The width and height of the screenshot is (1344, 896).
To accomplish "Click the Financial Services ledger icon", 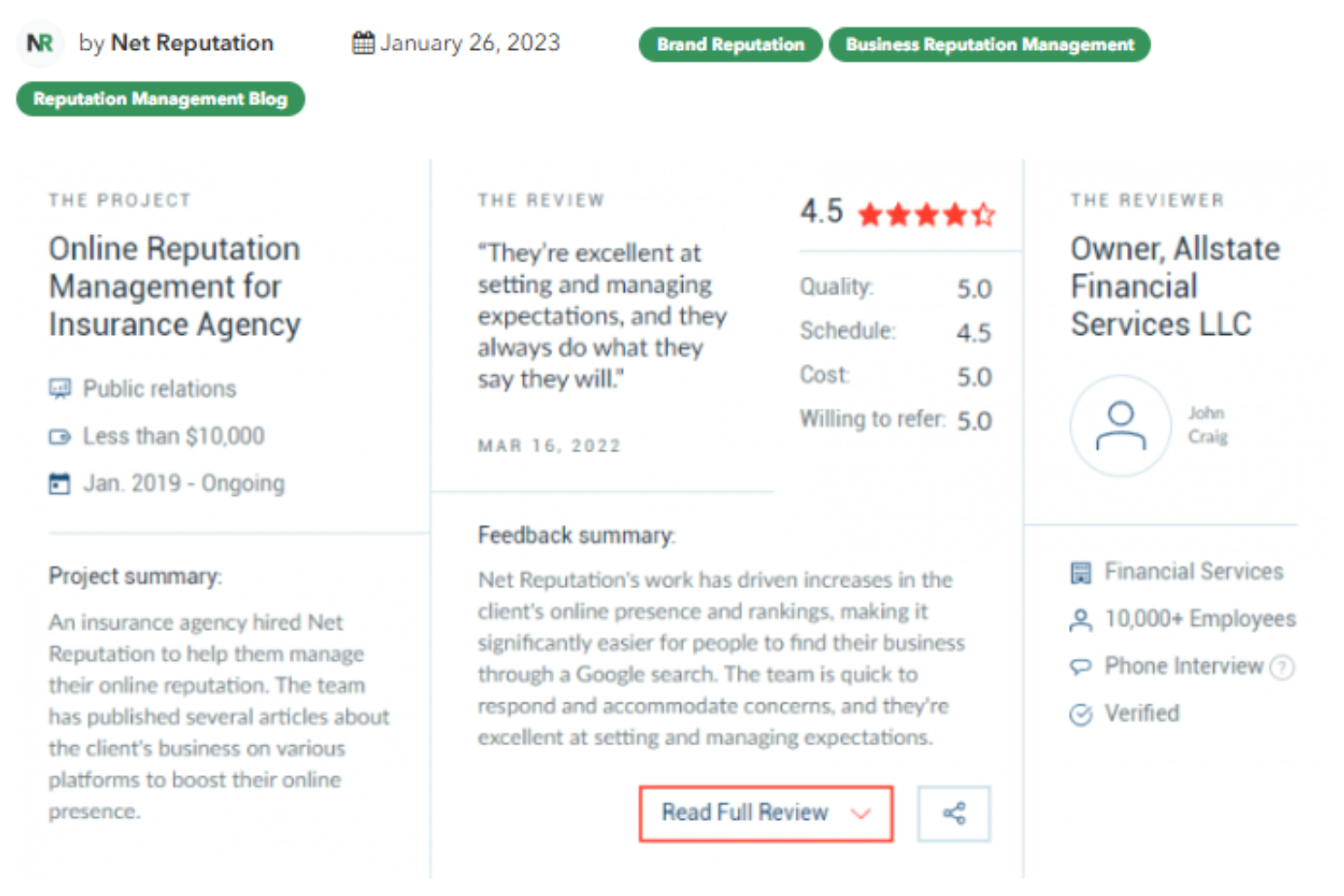I will click(1080, 571).
